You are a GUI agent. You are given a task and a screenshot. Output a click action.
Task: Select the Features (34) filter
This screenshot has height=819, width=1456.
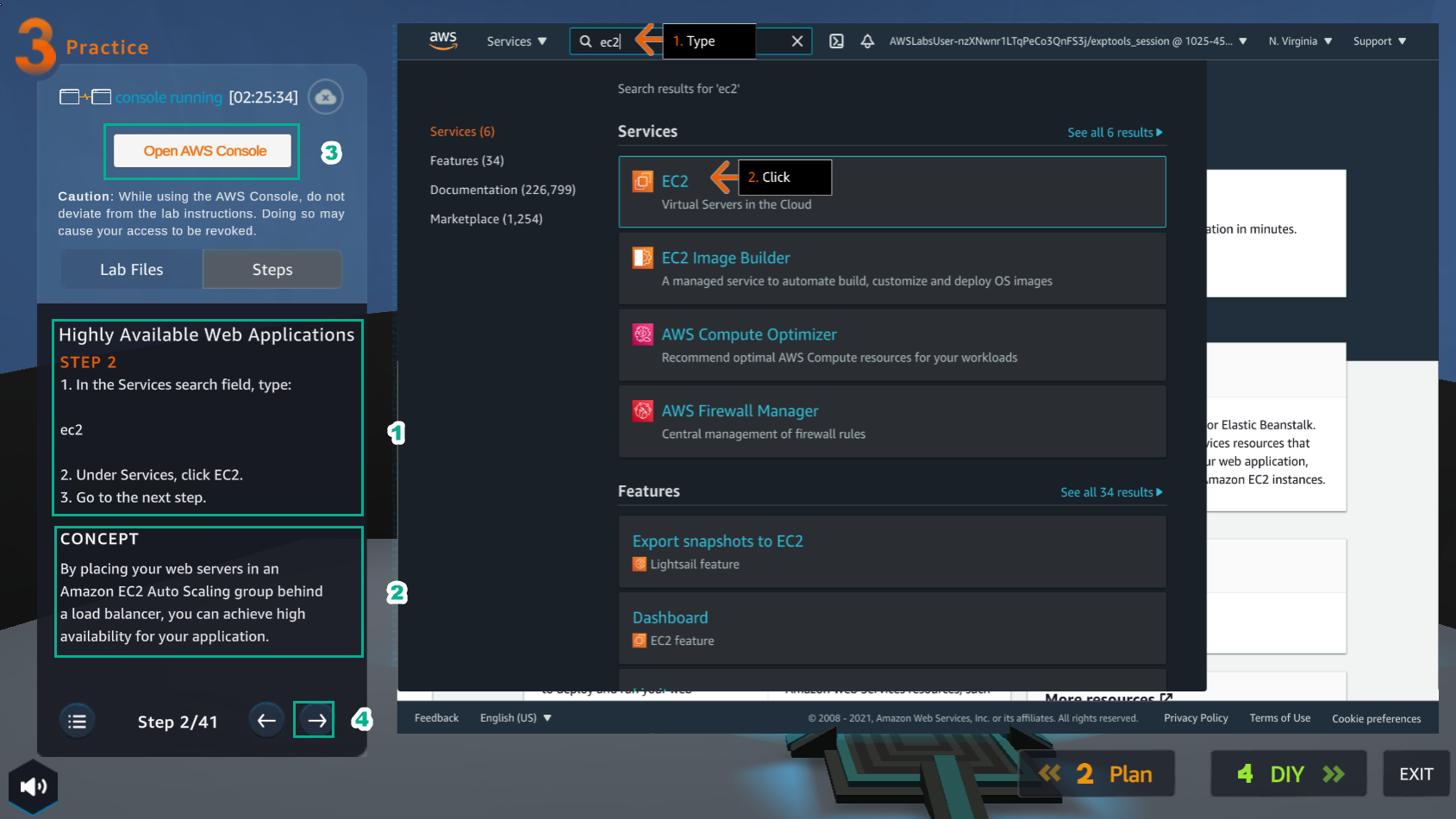466,161
